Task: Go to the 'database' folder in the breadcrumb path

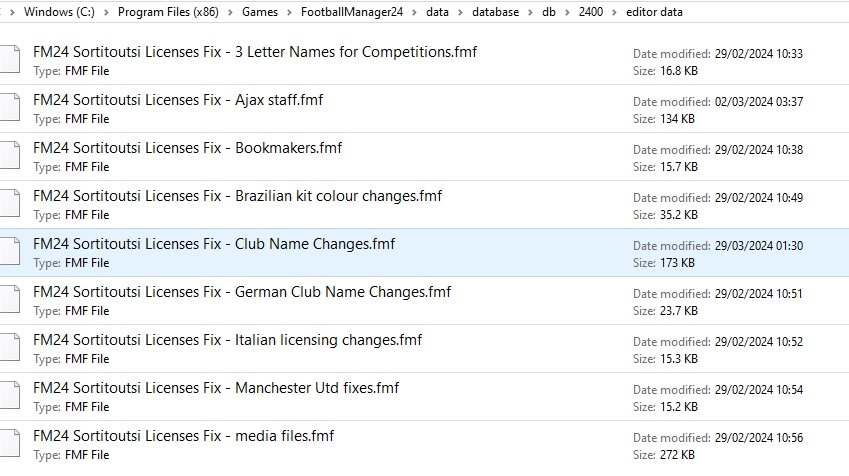Action: click(x=495, y=12)
